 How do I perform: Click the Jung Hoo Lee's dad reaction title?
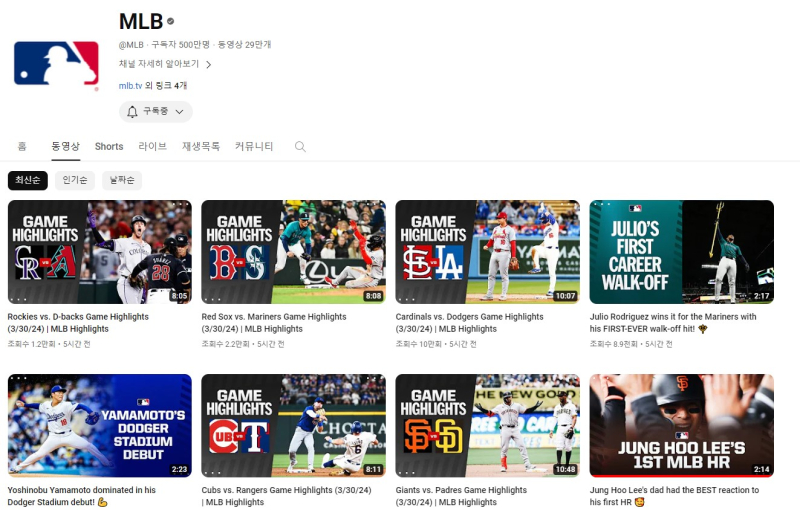(x=674, y=496)
